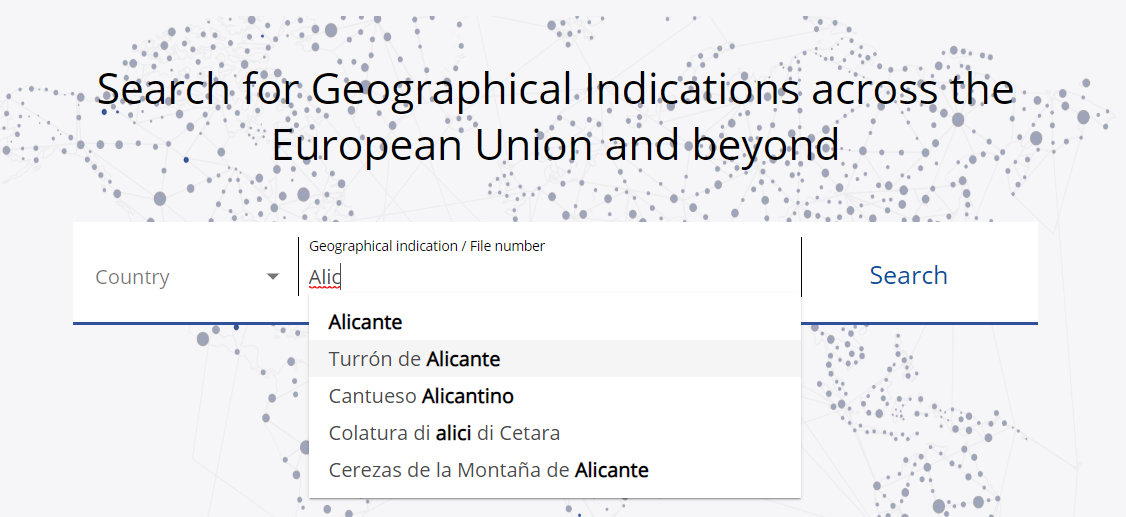
Task: Focus the Geographical indication search field
Action: [550, 266]
